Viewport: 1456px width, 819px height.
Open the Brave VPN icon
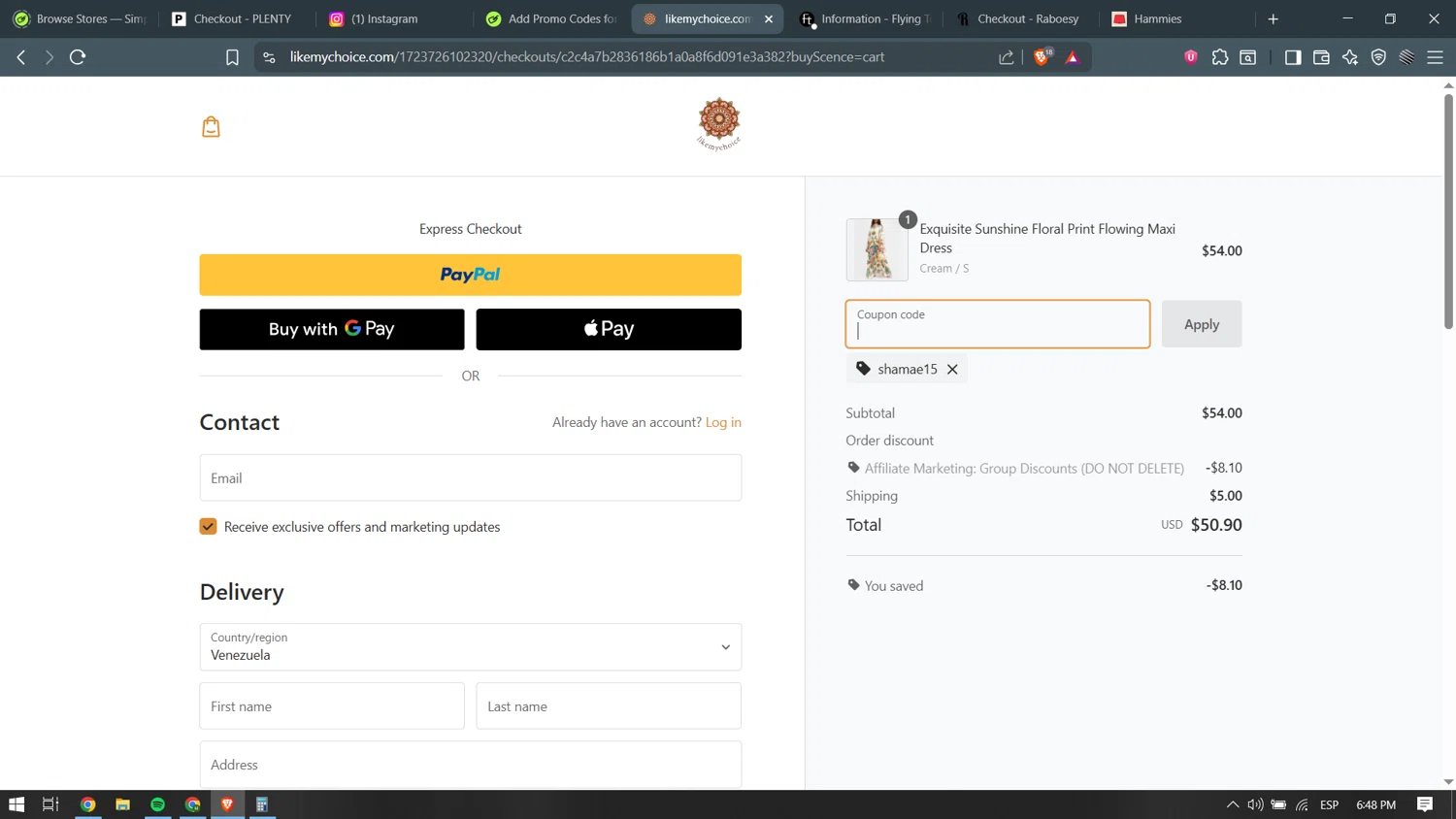click(x=1378, y=57)
